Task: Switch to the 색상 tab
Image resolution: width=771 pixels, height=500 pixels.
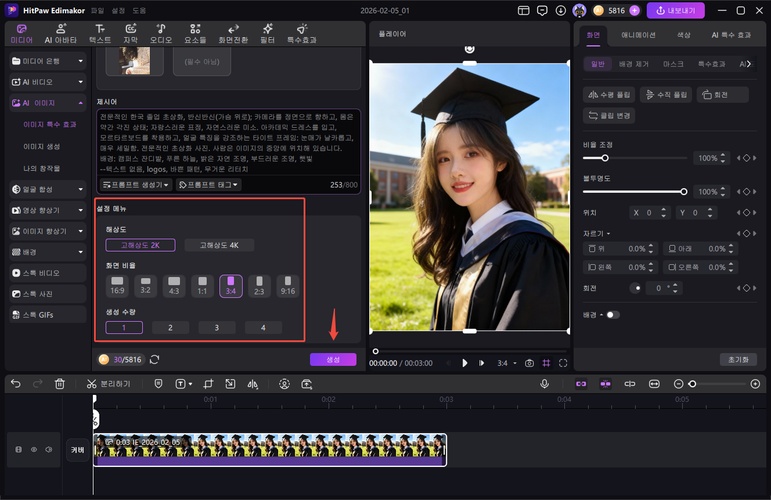Action: (683, 35)
